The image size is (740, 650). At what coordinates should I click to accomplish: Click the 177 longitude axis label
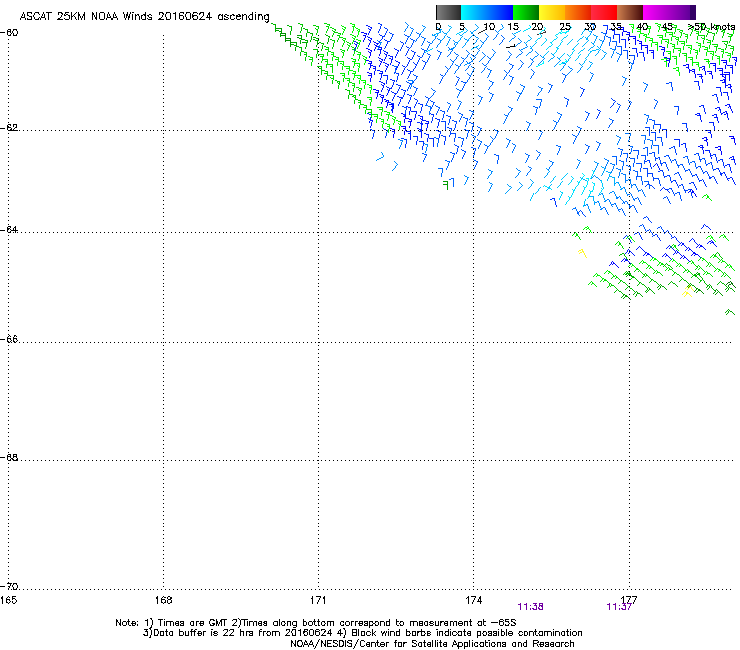629,600
